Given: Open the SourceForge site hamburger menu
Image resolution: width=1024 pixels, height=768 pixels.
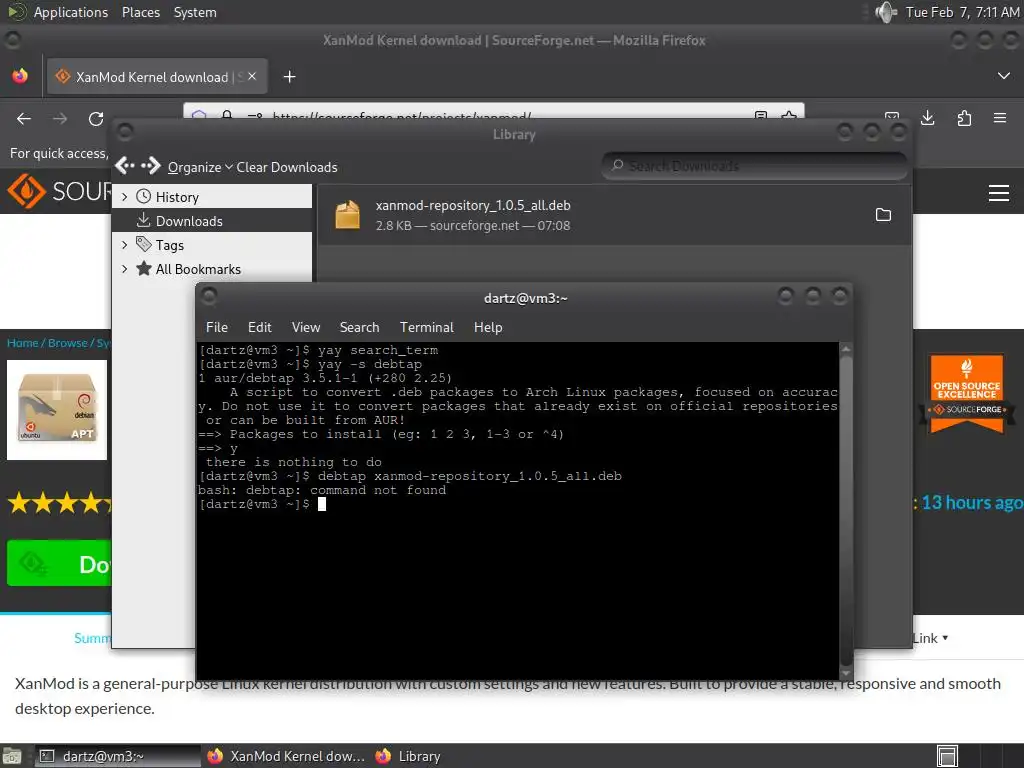Looking at the screenshot, I should coord(999,193).
